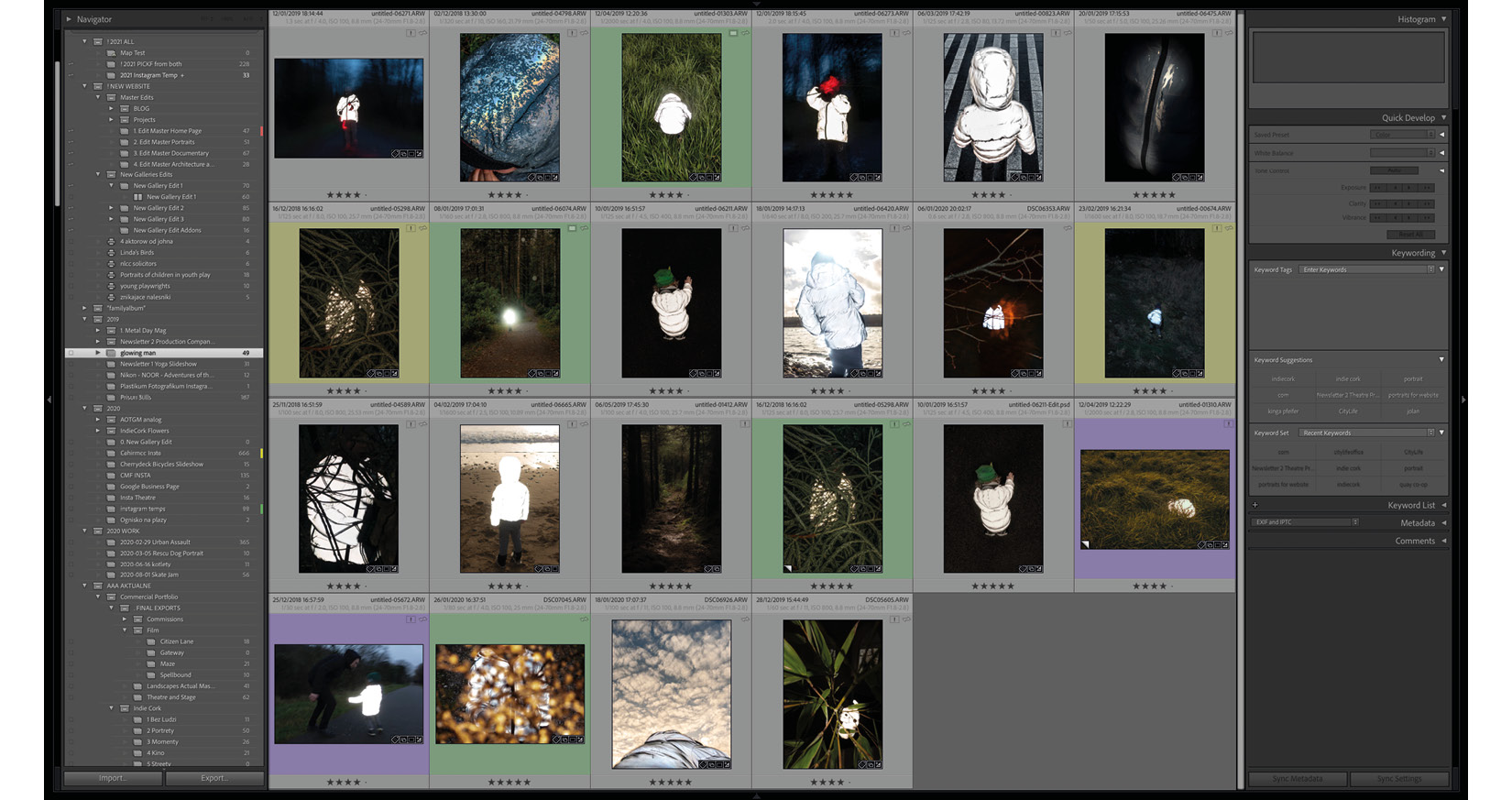Screen dimensions: 1512x800
Task: Click Reset All in Quick Develop
Action: pyautogui.click(x=1410, y=235)
